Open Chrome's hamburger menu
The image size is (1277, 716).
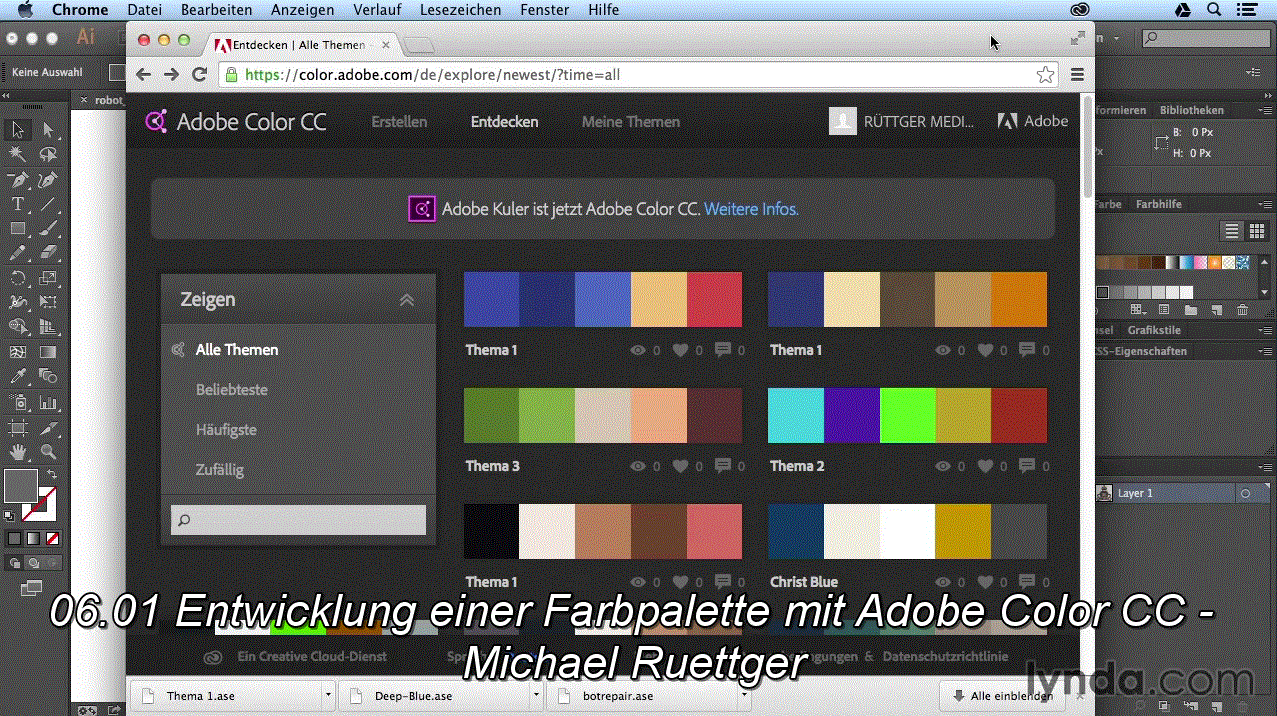1077,75
